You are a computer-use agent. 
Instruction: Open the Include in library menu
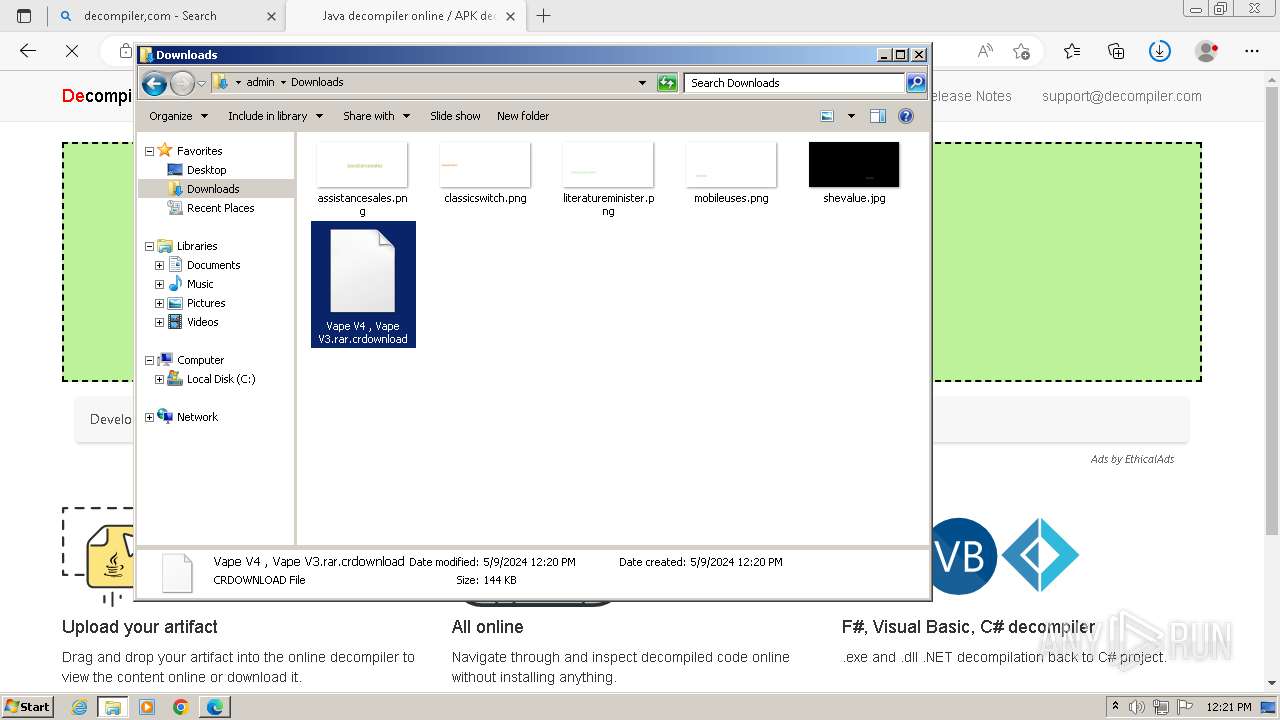pos(275,116)
